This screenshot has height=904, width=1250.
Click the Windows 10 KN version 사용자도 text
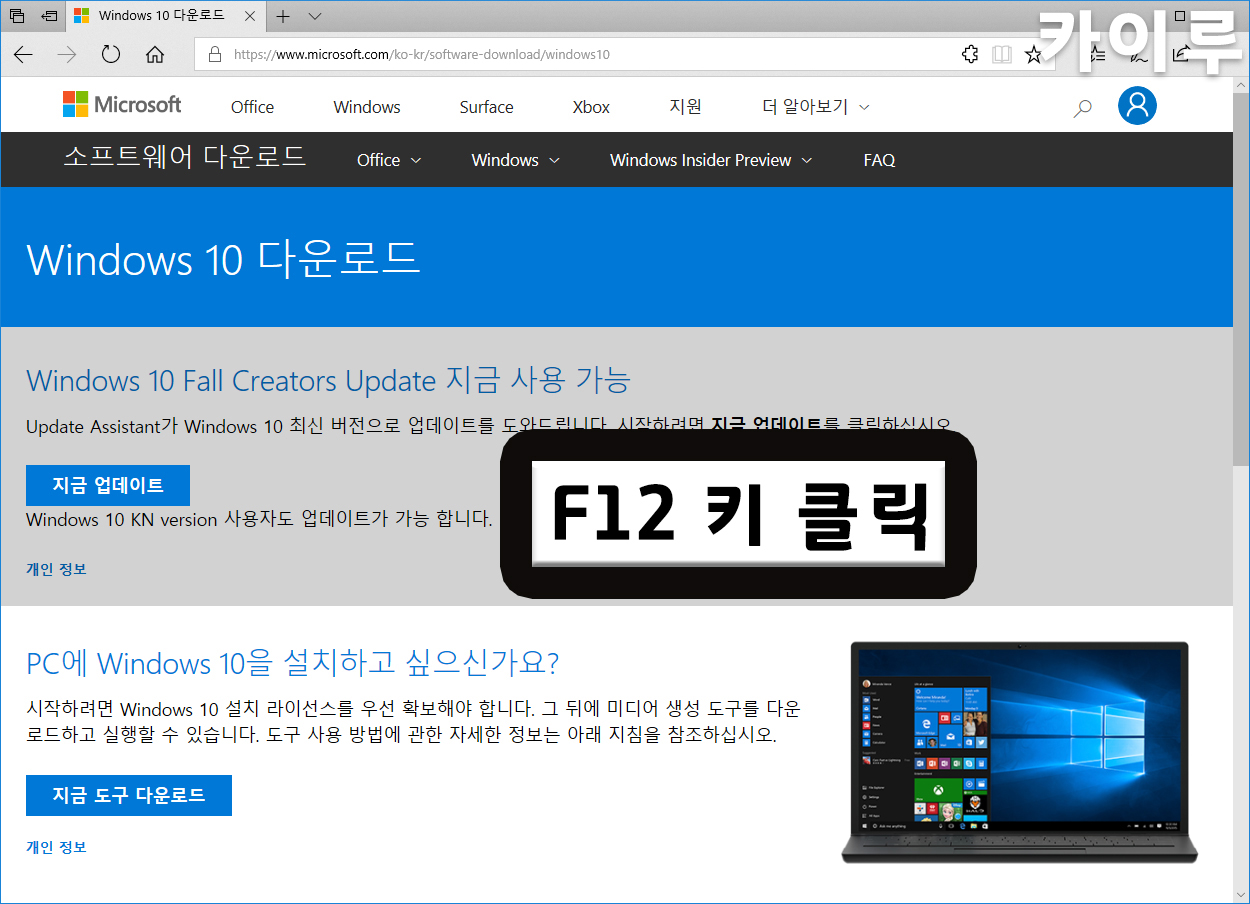coord(259,519)
